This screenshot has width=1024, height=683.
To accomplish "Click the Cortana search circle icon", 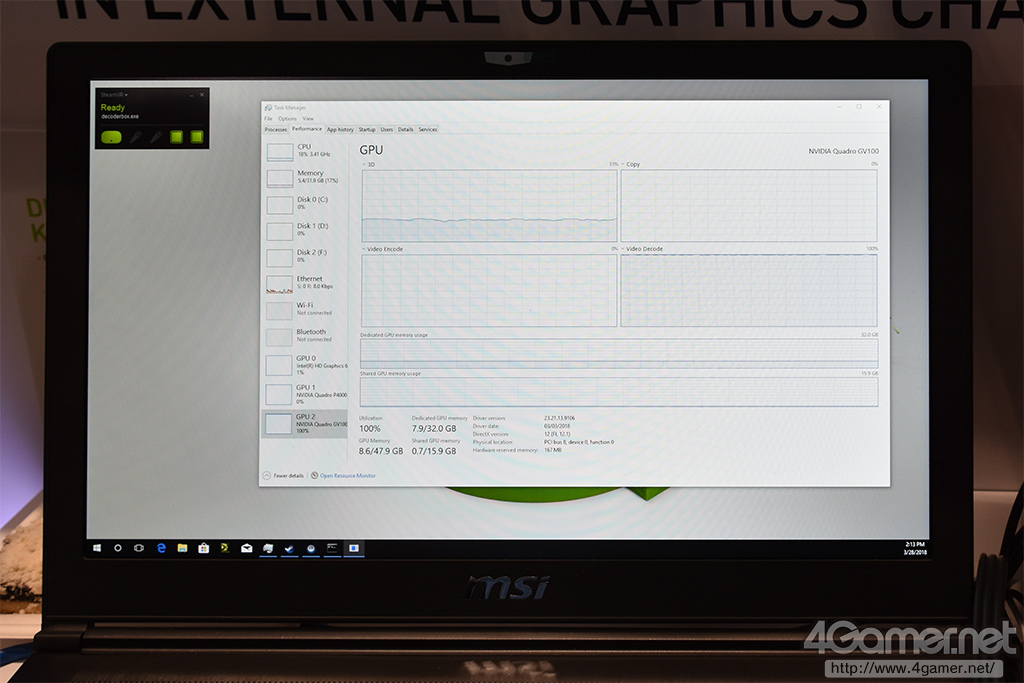I will (x=118, y=548).
